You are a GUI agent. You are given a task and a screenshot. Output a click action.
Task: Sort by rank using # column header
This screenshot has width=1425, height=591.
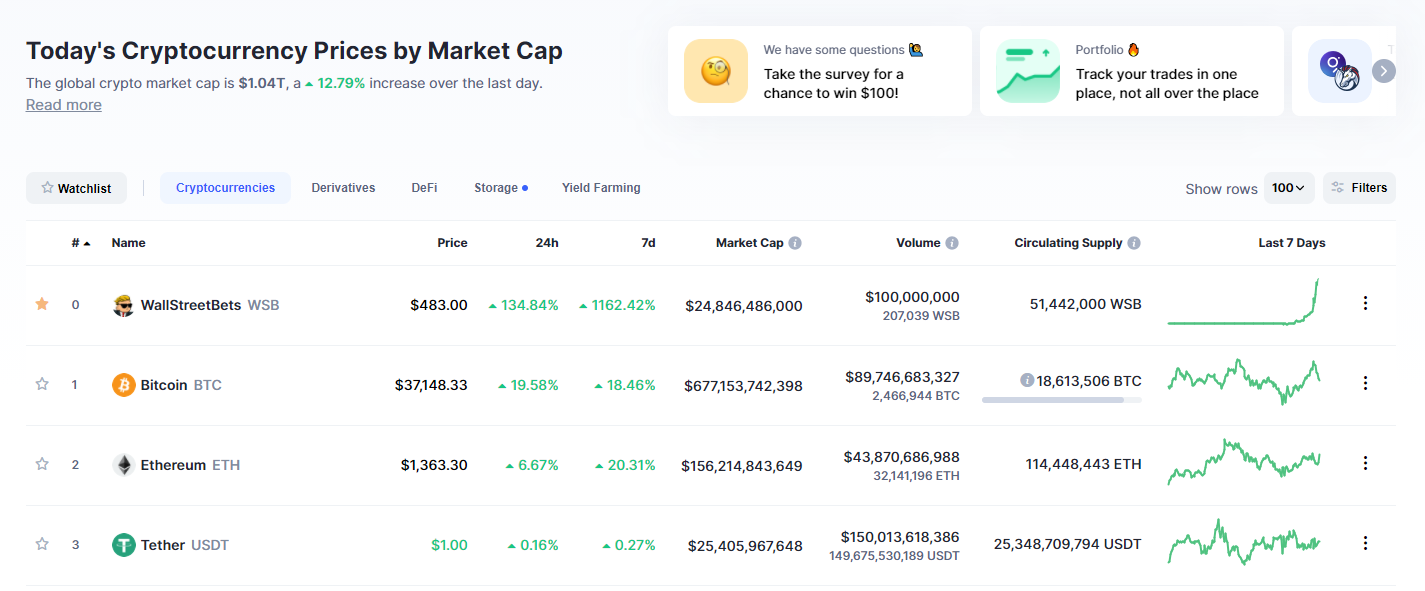(x=80, y=243)
